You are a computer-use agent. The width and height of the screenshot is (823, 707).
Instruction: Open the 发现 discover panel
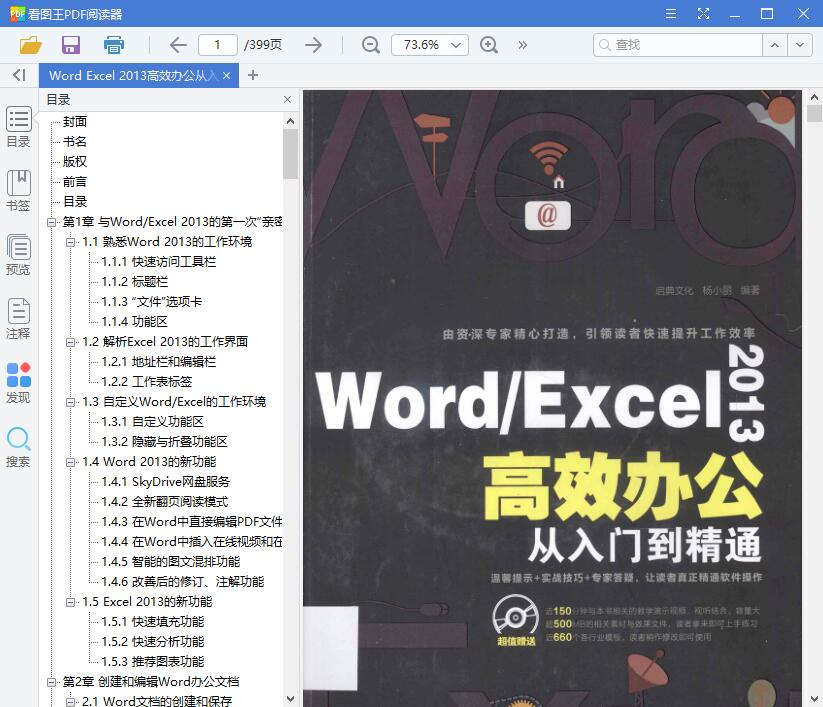pyautogui.click(x=18, y=383)
